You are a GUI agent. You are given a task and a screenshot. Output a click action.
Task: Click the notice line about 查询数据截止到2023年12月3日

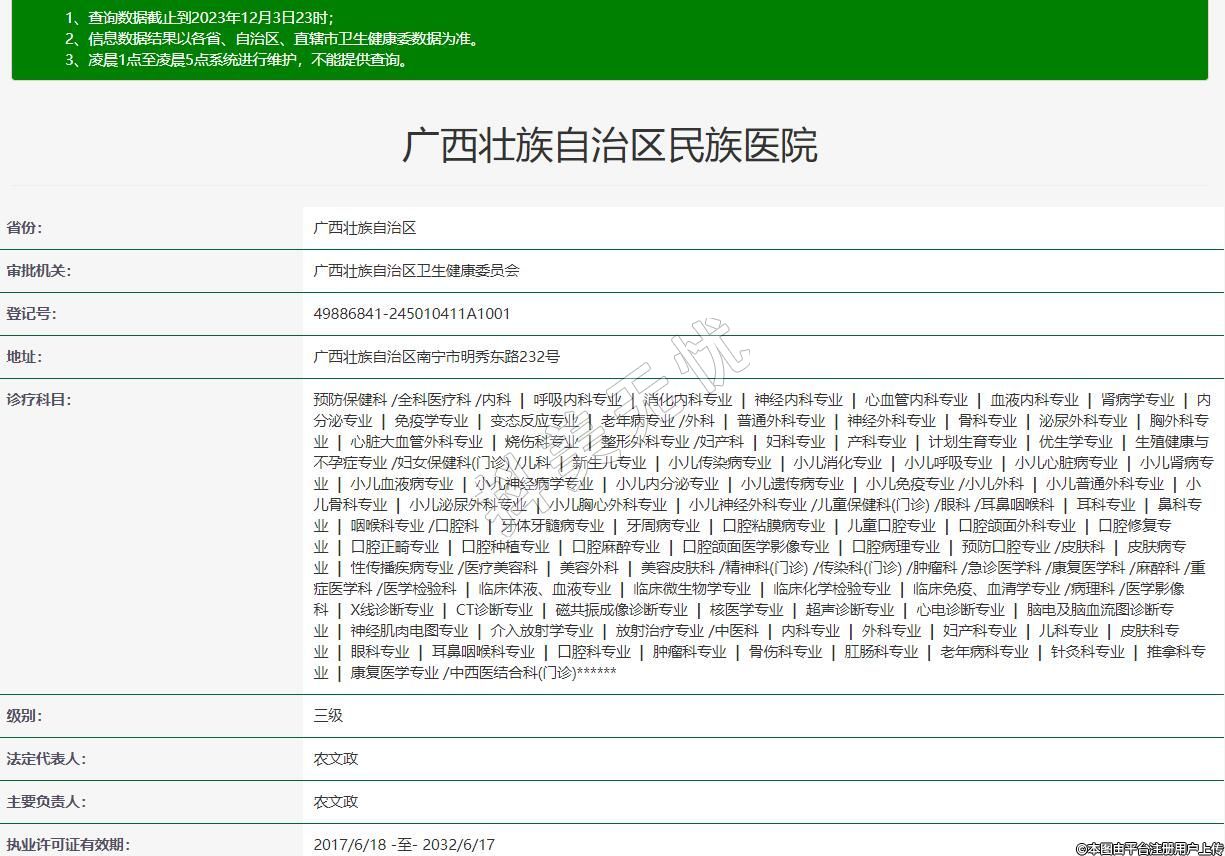pos(200,18)
